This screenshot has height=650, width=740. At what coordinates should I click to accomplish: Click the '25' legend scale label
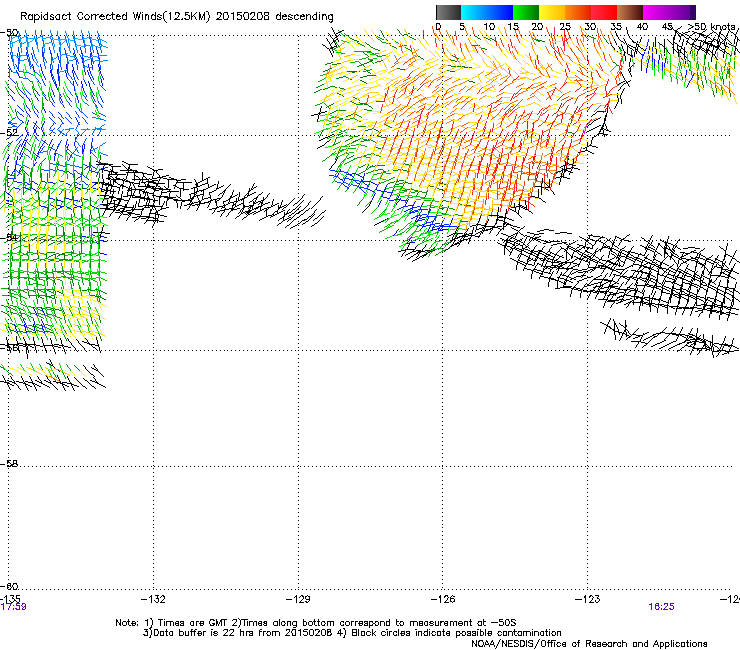(565, 27)
